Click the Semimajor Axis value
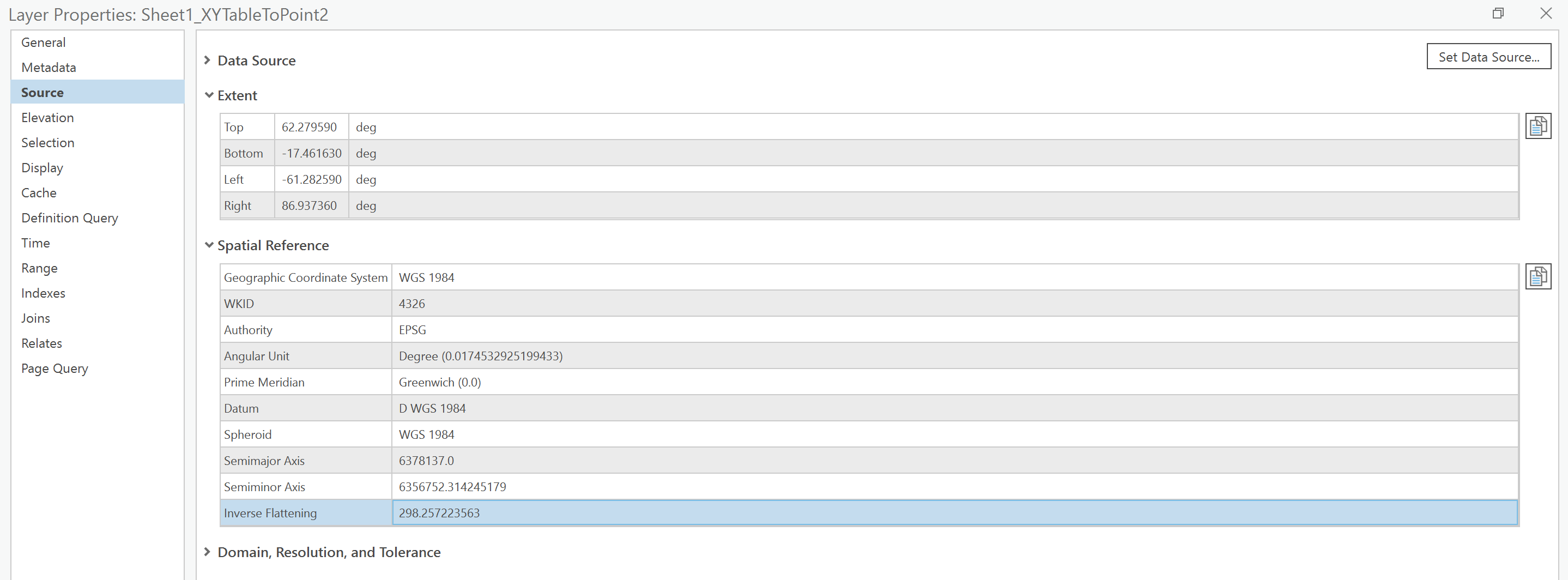 [426, 460]
